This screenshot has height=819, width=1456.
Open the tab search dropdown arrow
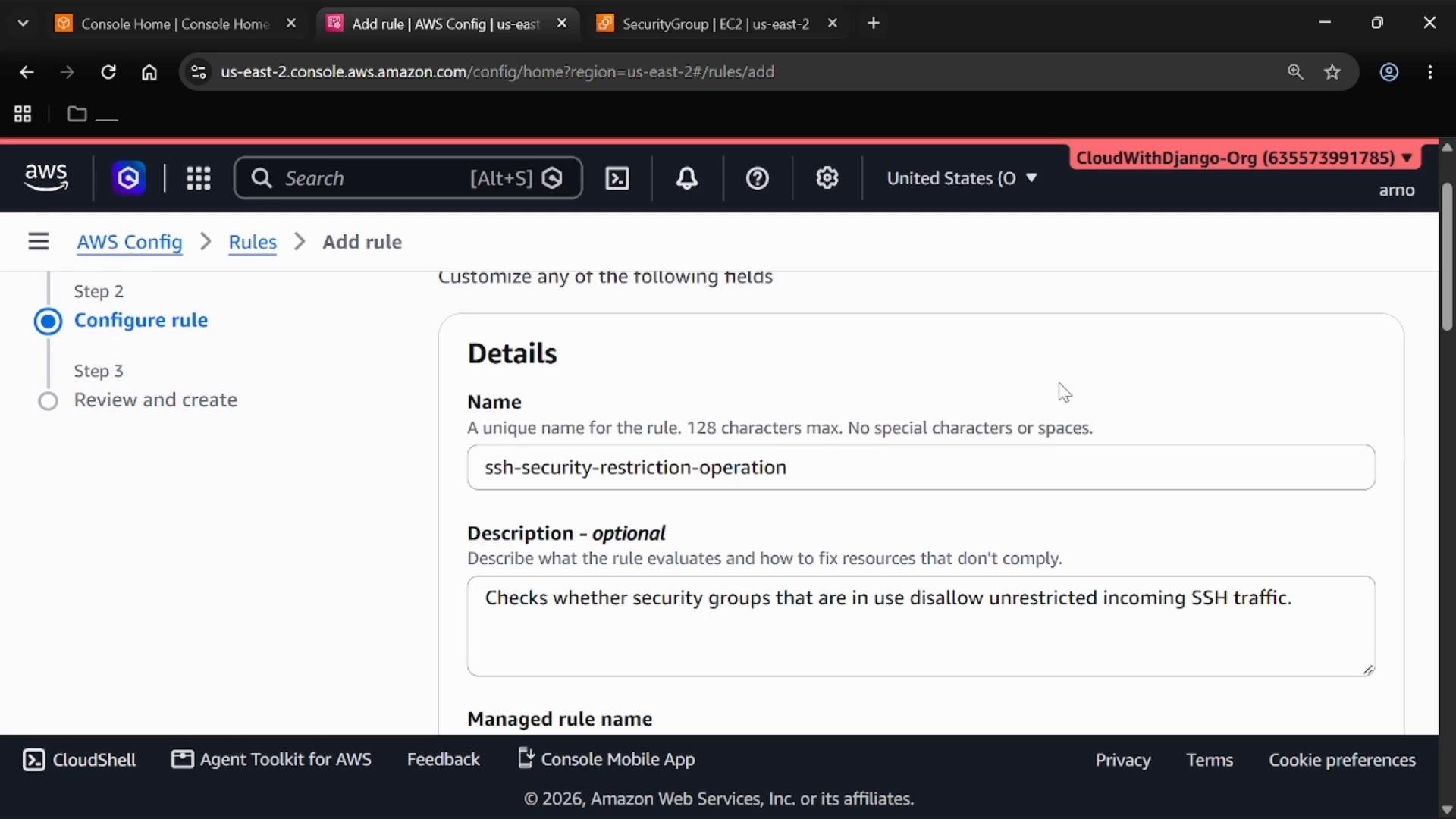23,24
